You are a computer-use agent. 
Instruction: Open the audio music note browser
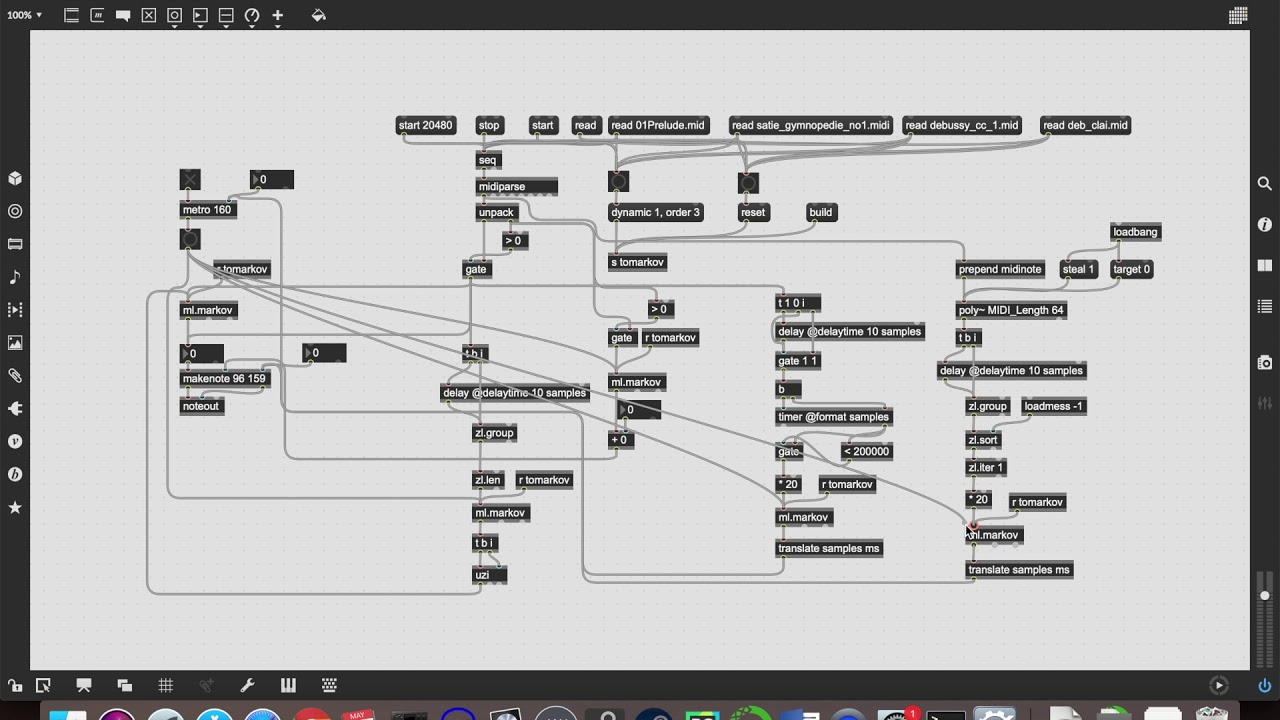click(15, 277)
